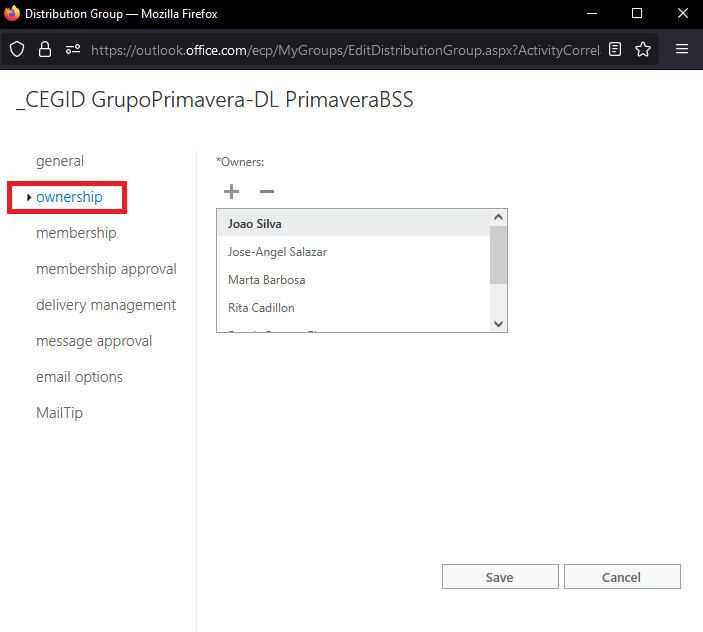This screenshot has height=632, width=703.
Task: Close the Distribution Group window
Action: (682, 13)
